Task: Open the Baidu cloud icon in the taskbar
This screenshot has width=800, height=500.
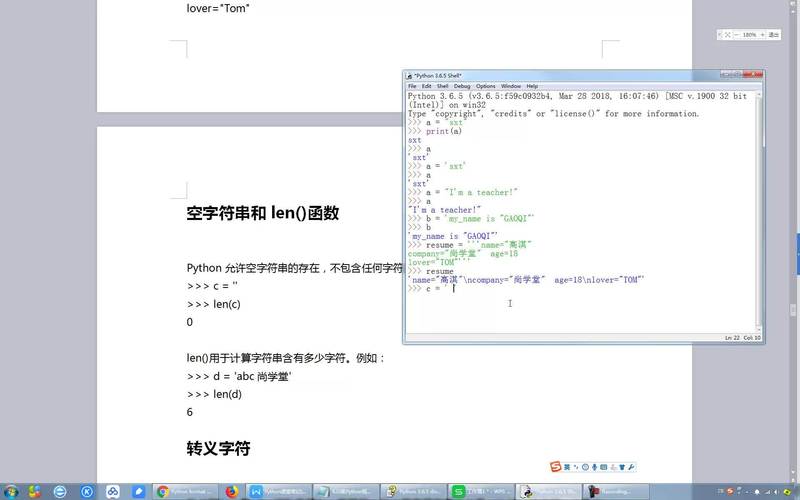Action: tap(113, 492)
